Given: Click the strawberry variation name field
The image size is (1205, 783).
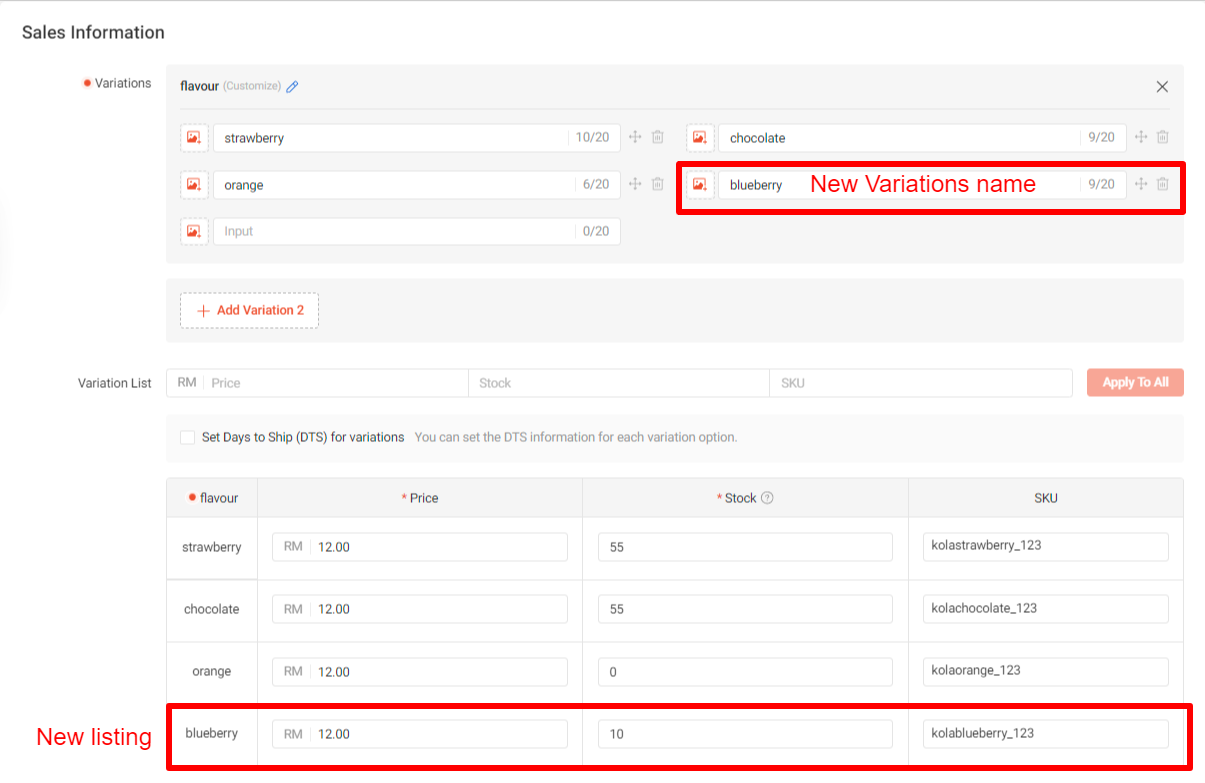Looking at the screenshot, I should (417, 138).
